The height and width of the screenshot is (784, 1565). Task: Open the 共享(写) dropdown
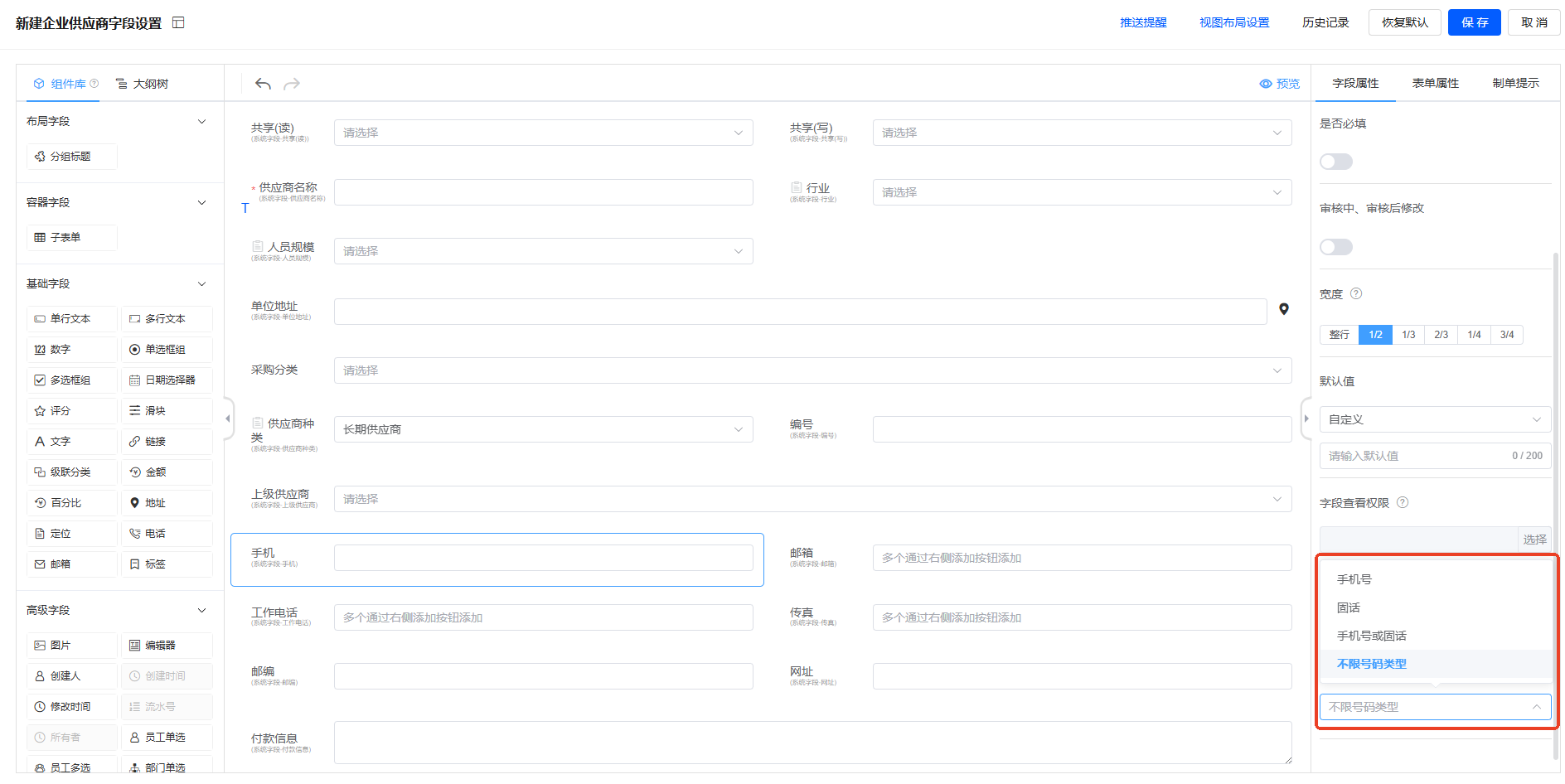point(1083,133)
